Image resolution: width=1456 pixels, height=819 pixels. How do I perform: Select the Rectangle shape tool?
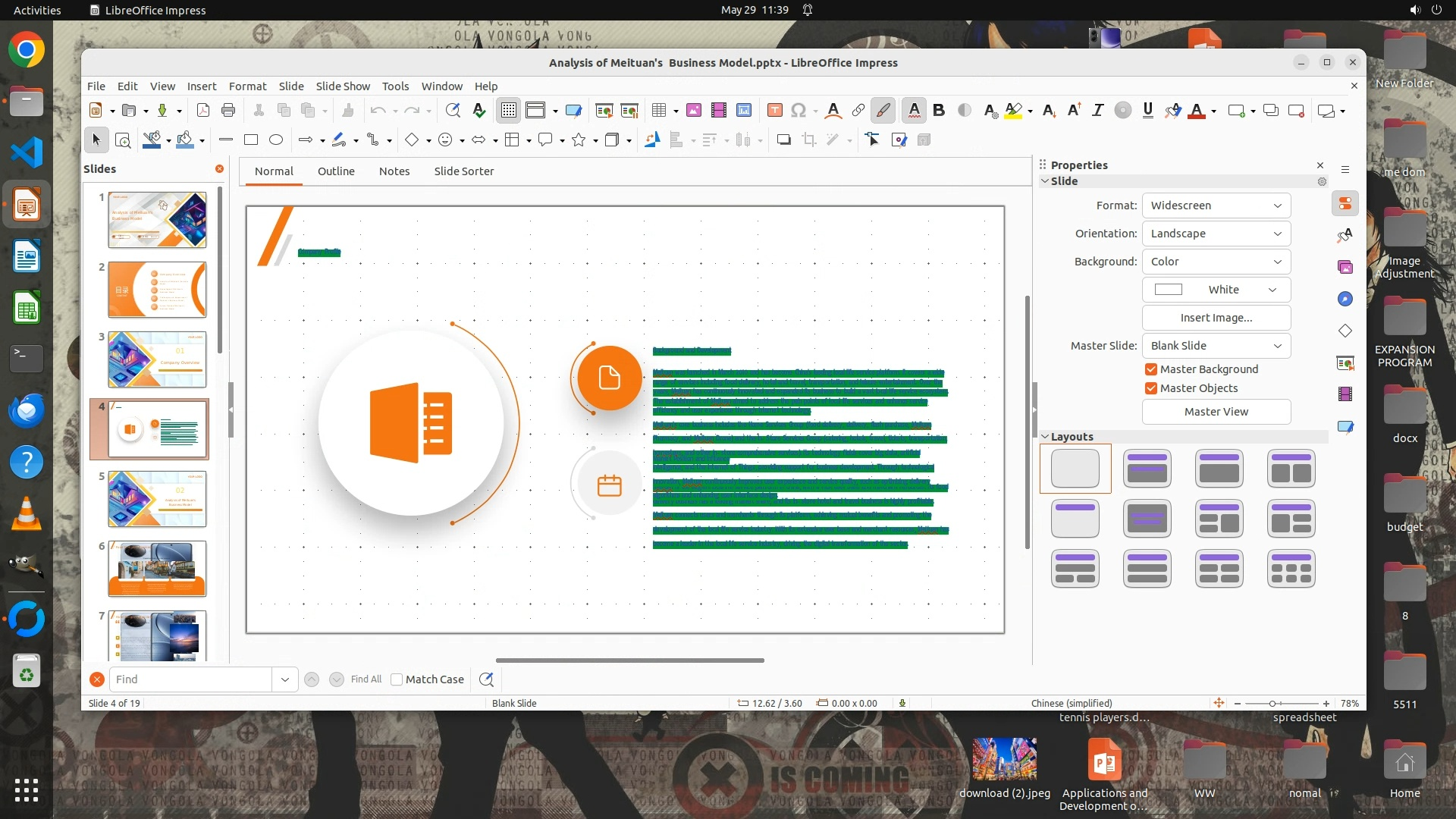pyautogui.click(x=251, y=140)
